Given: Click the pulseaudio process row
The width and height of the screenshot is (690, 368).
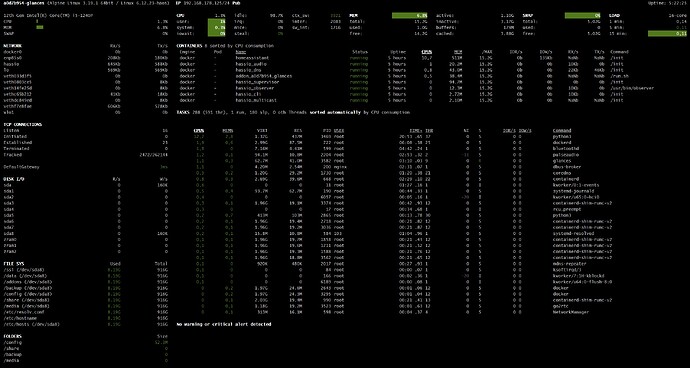Looking at the screenshot, I should 403,155.
